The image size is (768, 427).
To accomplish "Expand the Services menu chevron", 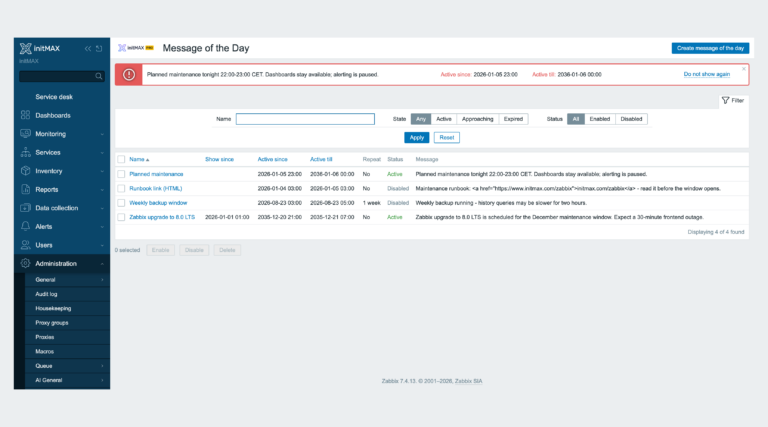I will coord(102,153).
